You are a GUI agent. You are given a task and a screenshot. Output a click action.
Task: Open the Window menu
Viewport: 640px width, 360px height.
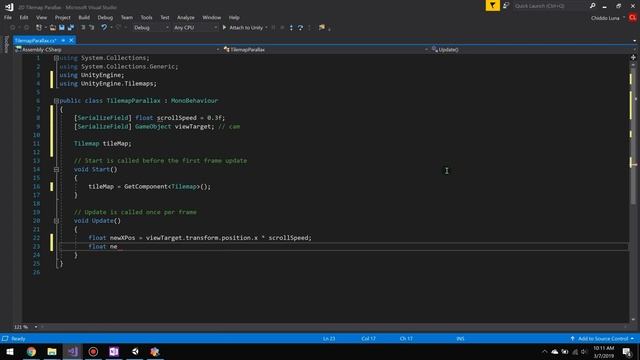211,18
